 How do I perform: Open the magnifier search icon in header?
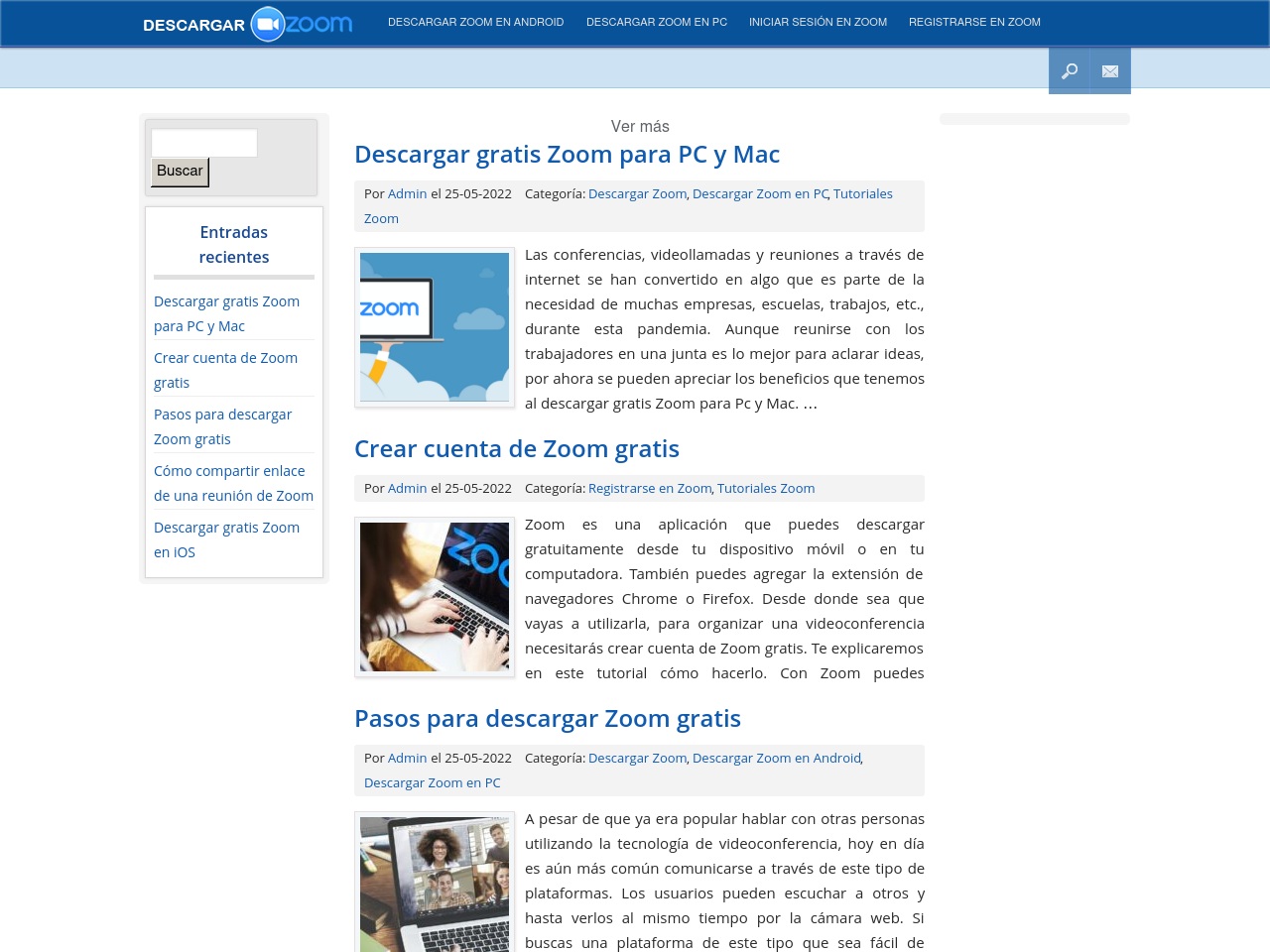pyautogui.click(x=1070, y=70)
